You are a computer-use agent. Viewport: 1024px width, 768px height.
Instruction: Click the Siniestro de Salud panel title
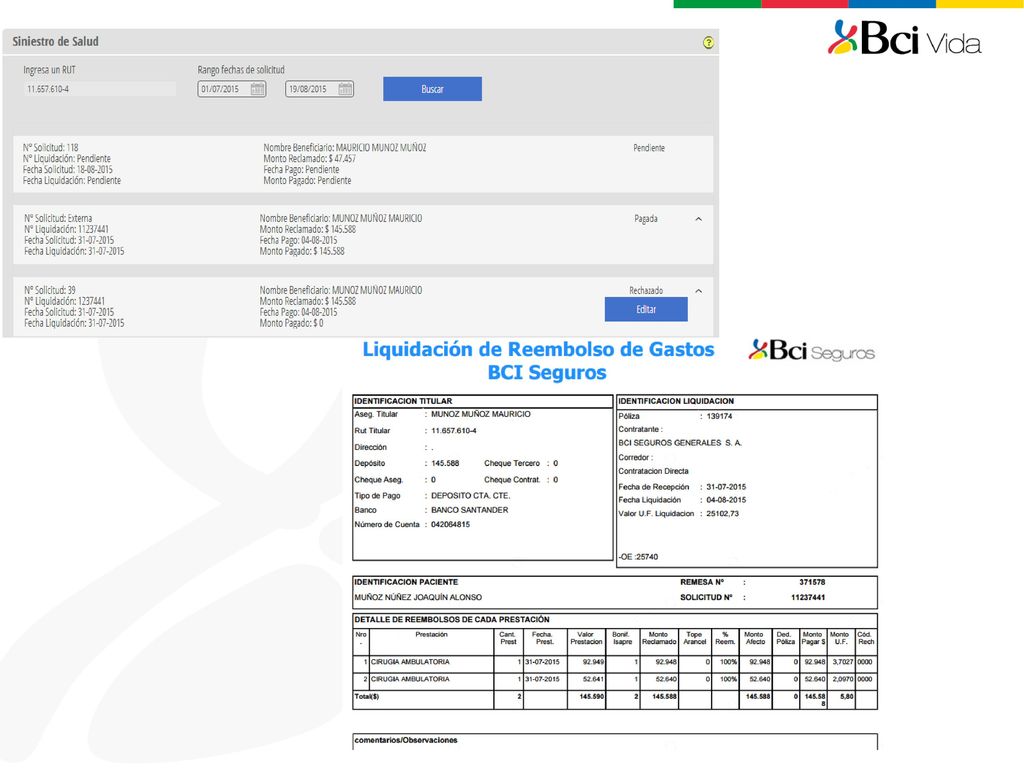coord(56,41)
